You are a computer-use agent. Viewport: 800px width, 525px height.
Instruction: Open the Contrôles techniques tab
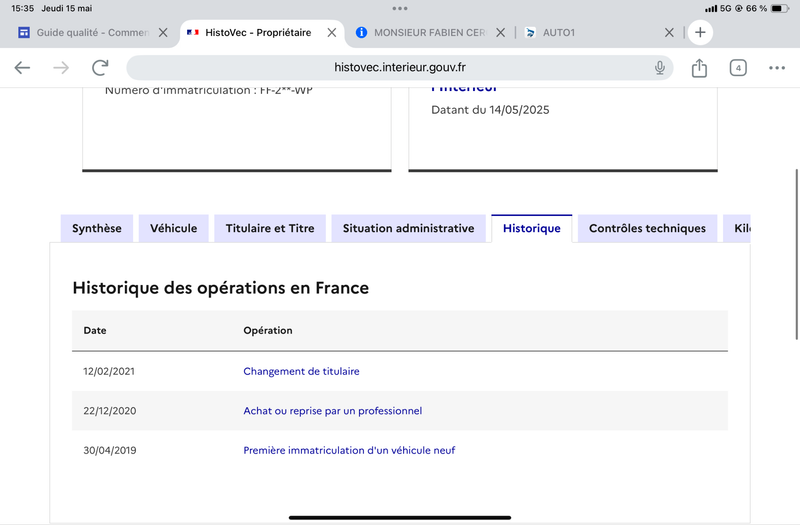coord(647,228)
